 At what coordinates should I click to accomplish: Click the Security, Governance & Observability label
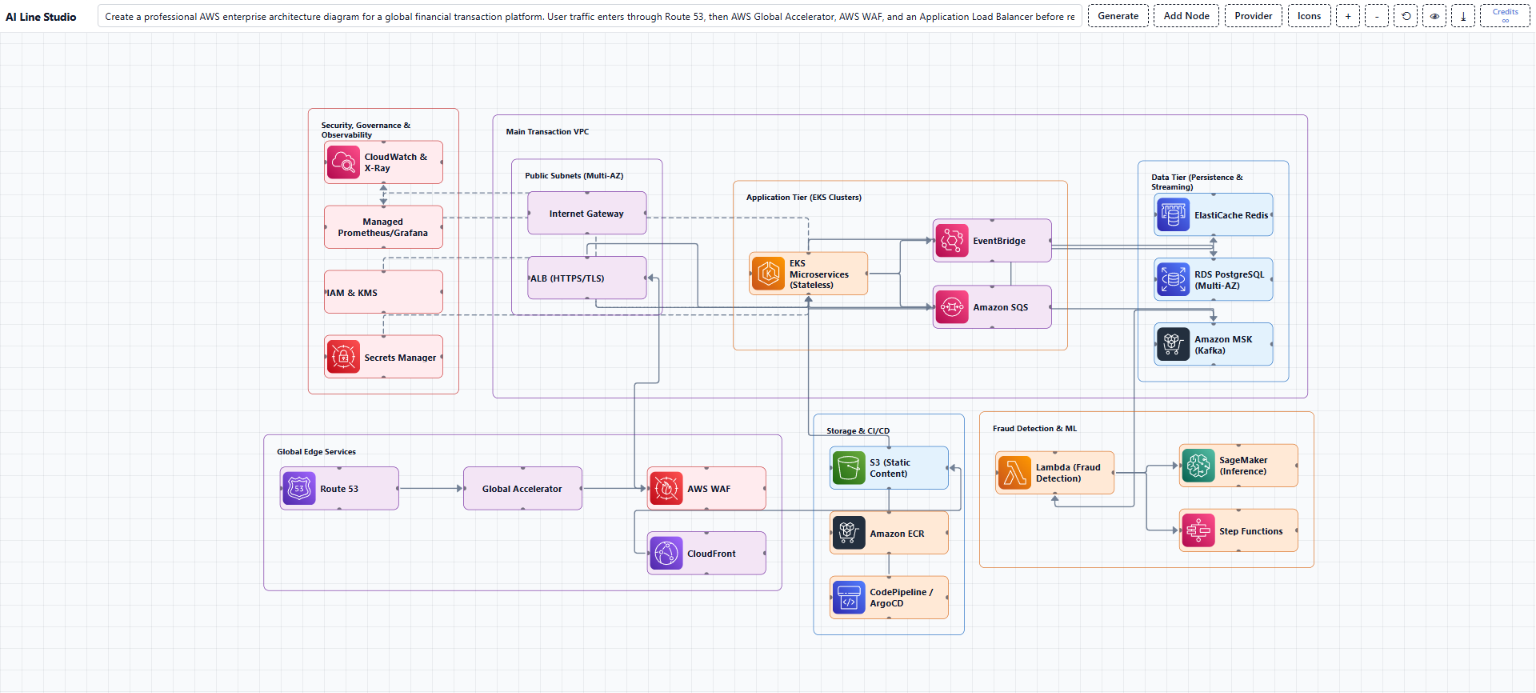(x=366, y=130)
